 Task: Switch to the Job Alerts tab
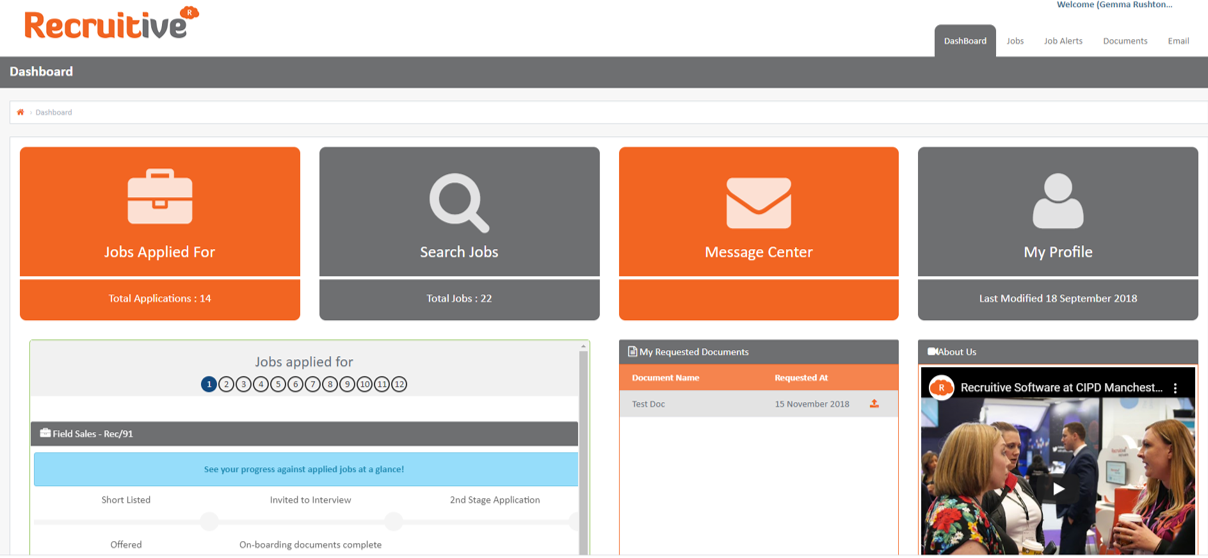(x=1063, y=41)
